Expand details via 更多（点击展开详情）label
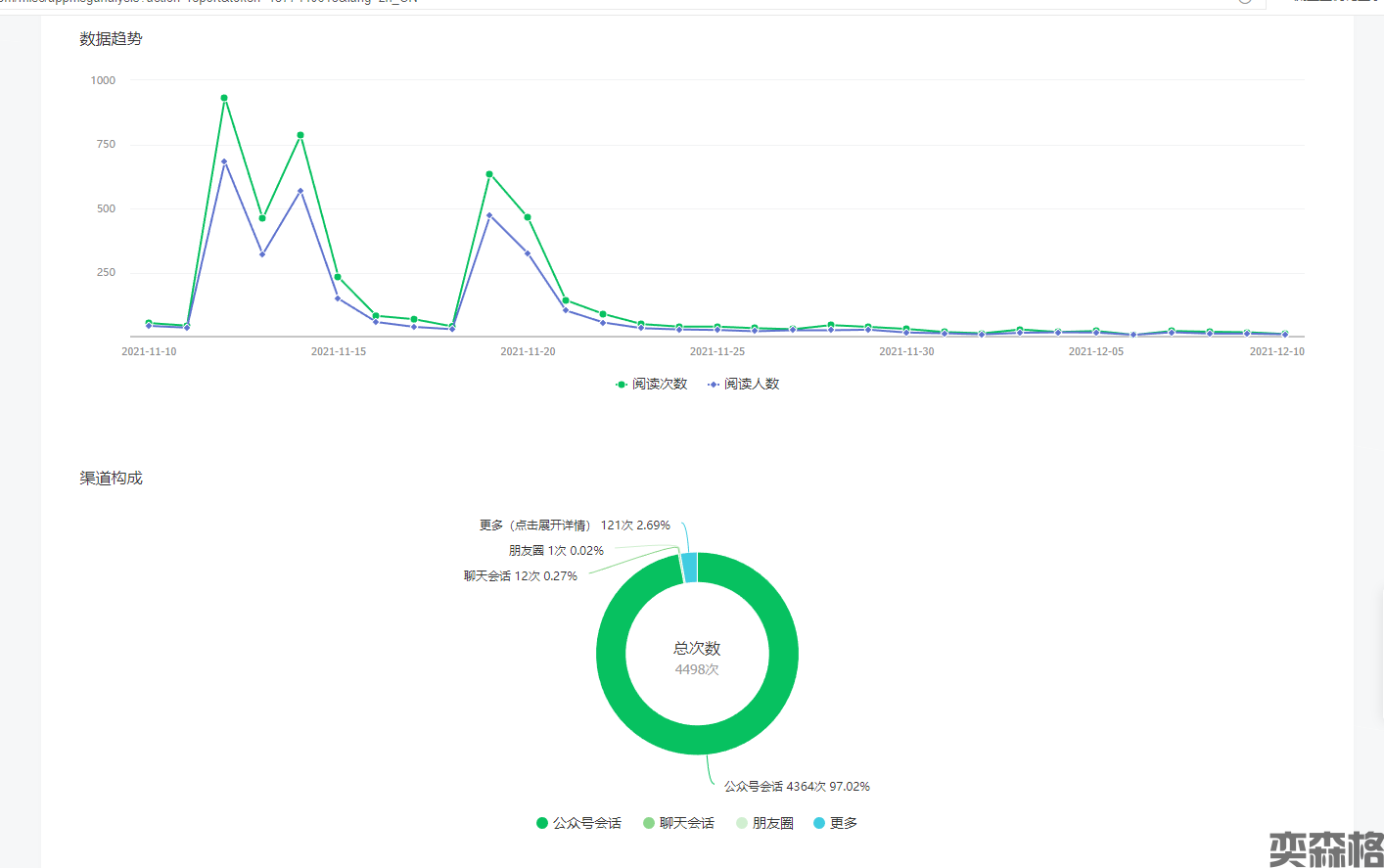The image size is (1384, 868). [575, 525]
